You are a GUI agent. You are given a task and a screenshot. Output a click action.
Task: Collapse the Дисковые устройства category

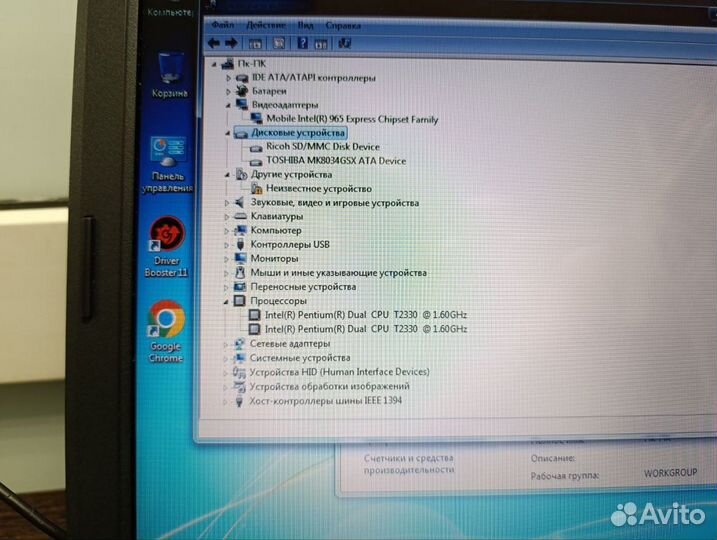228,134
